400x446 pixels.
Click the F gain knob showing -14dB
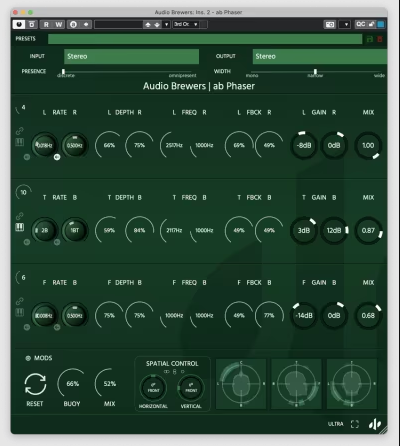coord(304,315)
